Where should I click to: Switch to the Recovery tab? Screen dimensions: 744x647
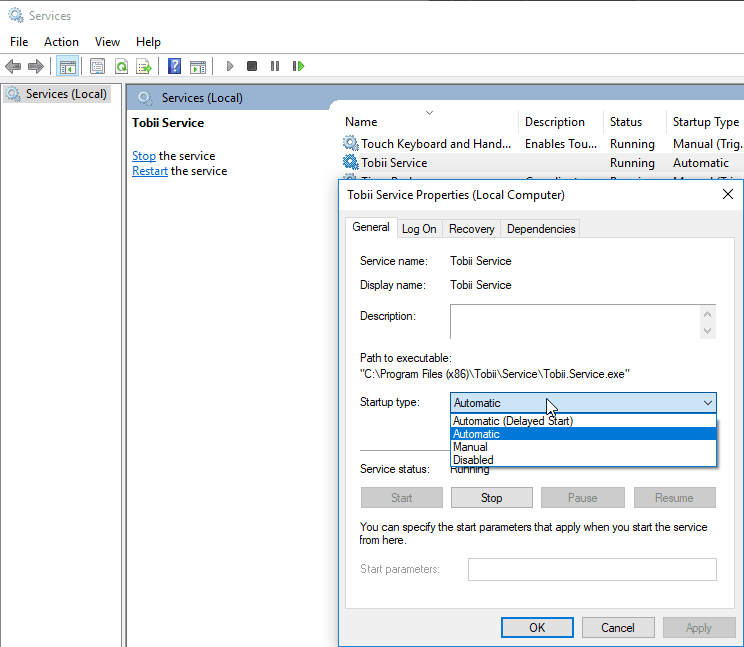point(472,229)
